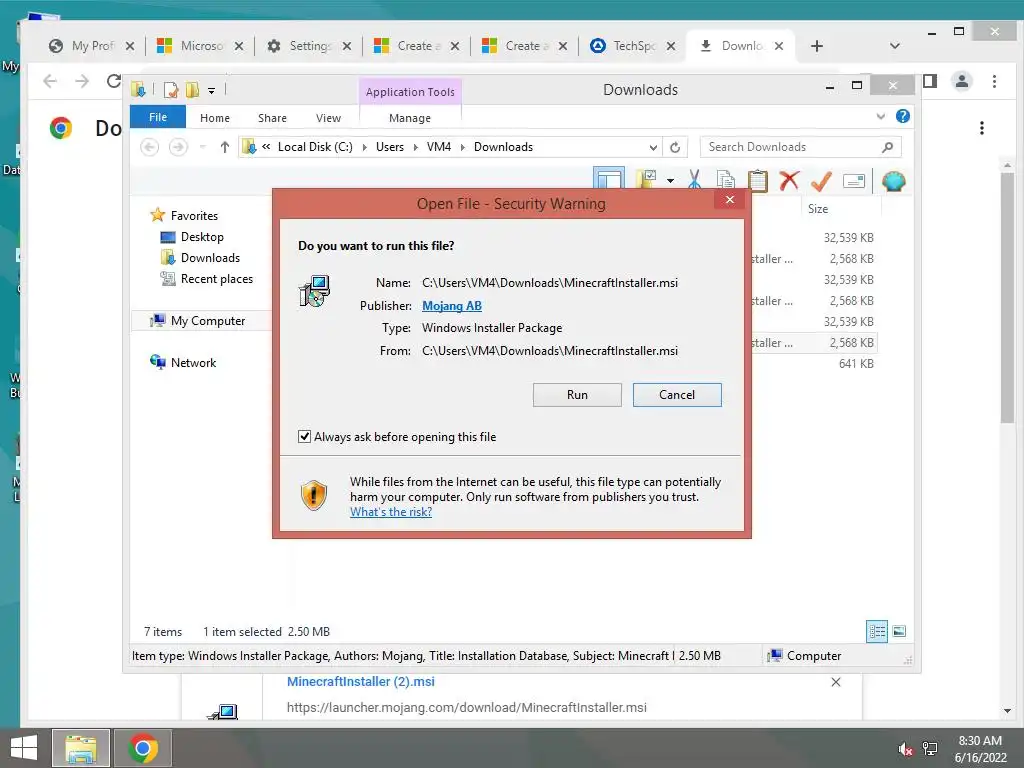Click the Copy icon in Explorer toolbar
Viewport: 1024px width, 768px height.
pyautogui.click(x=726, y=180)
